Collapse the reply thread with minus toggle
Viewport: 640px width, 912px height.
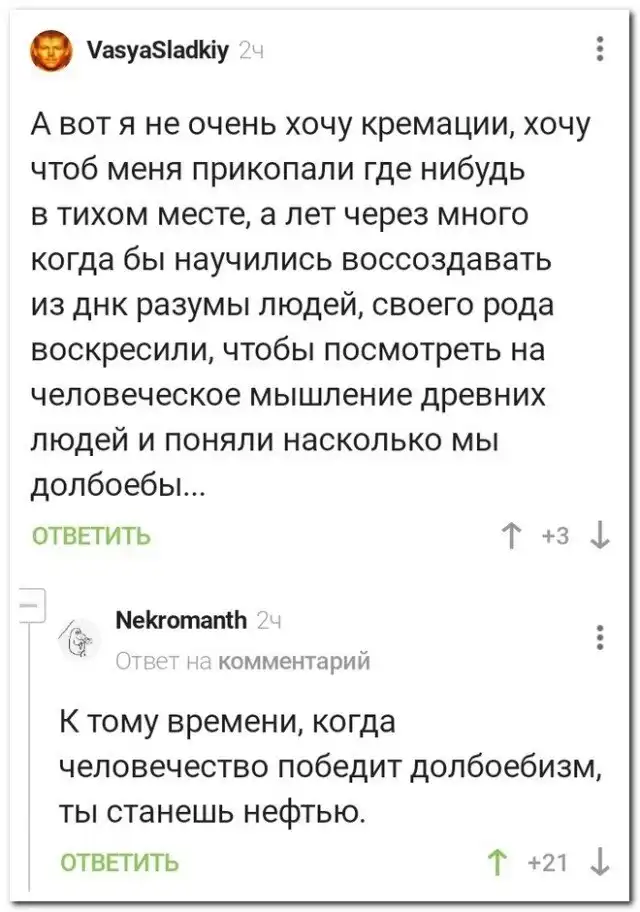click(x=29, y=604)
